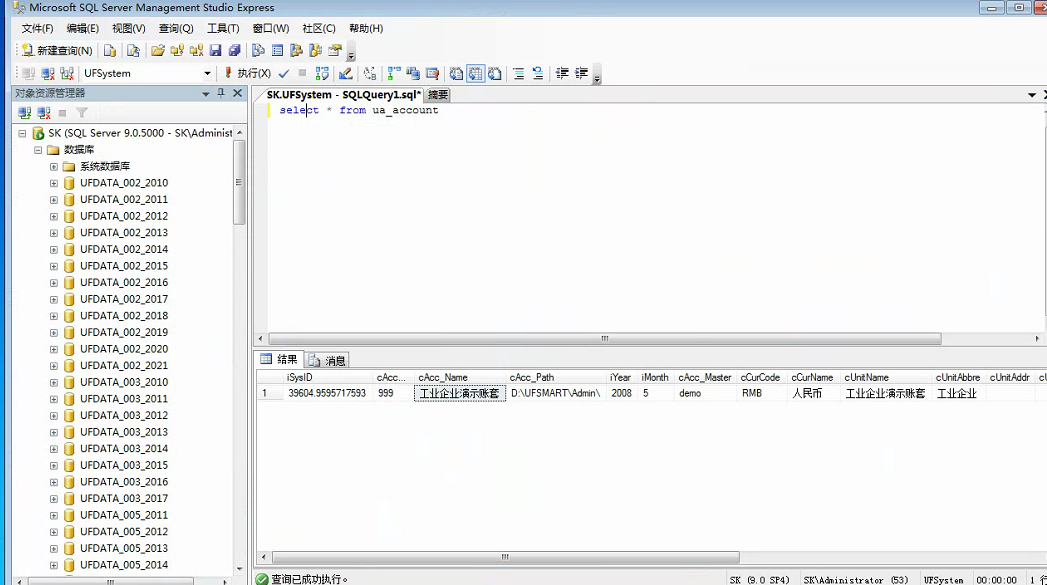Toggle auto-hide pin on Object Explorer

click(221, 93)
